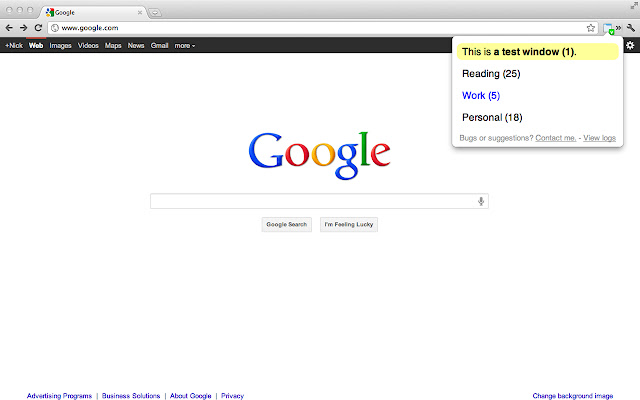Select the Images menu item
Screen dimensions: 640x400
(60, 46)
